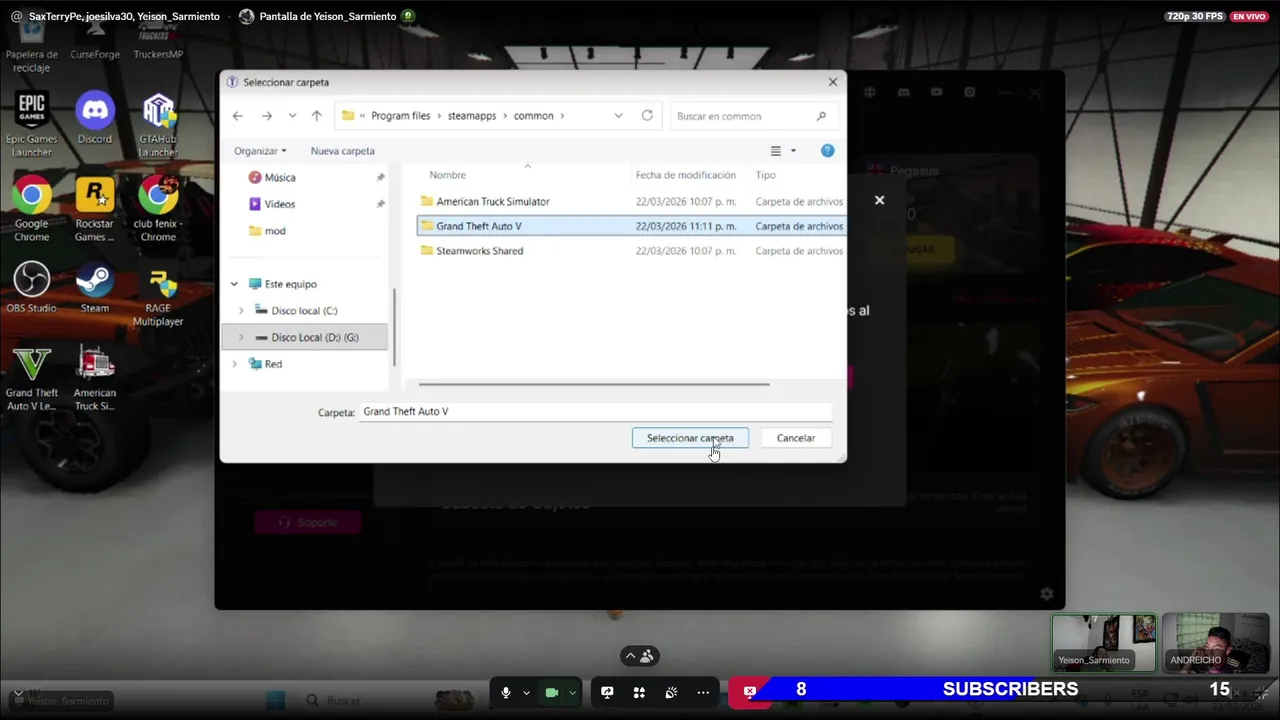1280x720 pixels.
Task: Expand the chevron after common in path
Action: [x=562, y=116]
